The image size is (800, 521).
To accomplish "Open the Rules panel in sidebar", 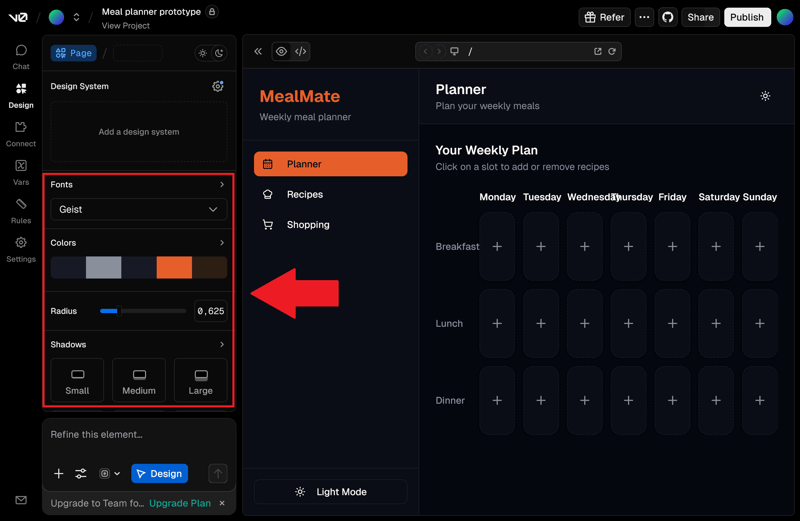I will pyautogui.click(x=21, y=210).
